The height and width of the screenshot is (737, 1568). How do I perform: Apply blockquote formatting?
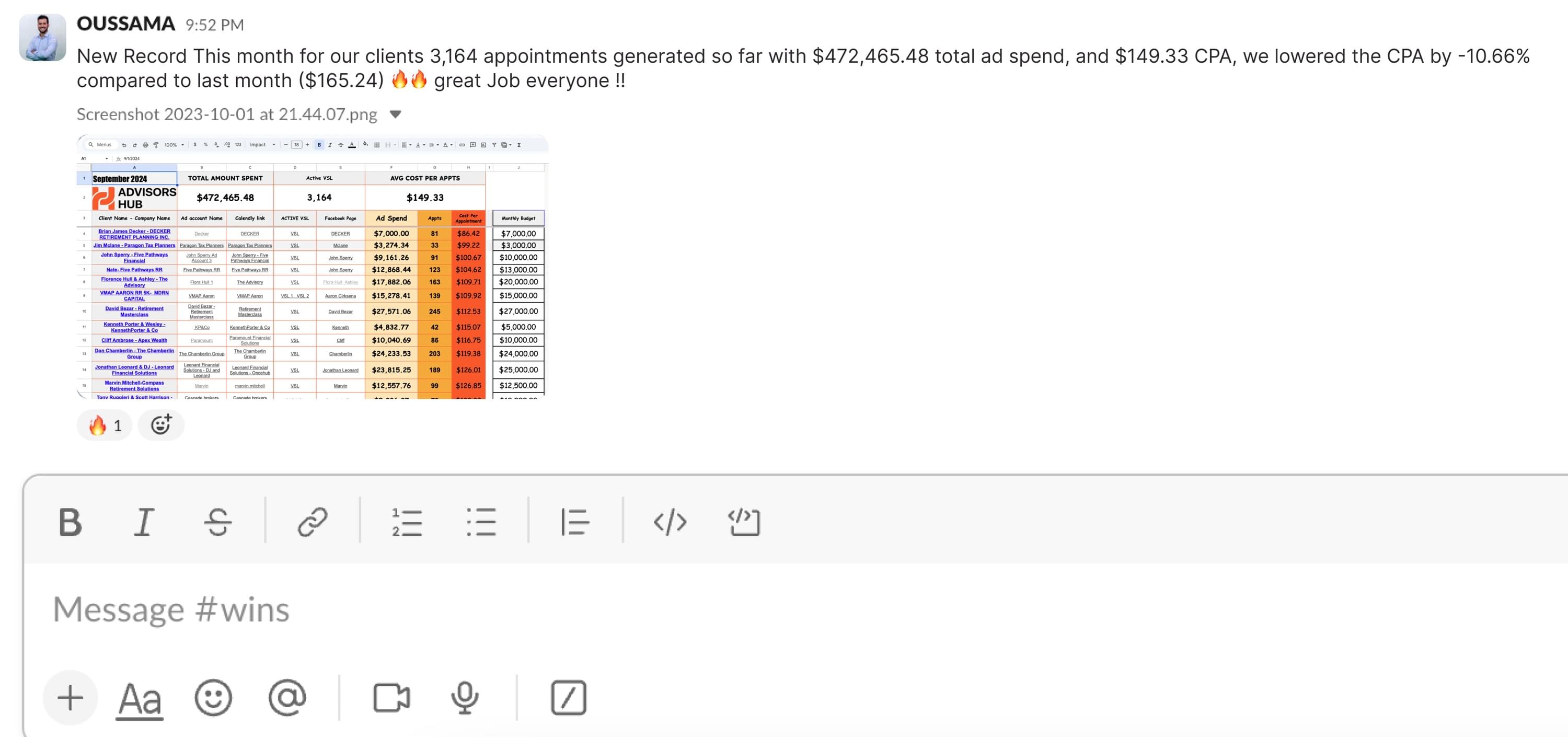click(574, 522)
